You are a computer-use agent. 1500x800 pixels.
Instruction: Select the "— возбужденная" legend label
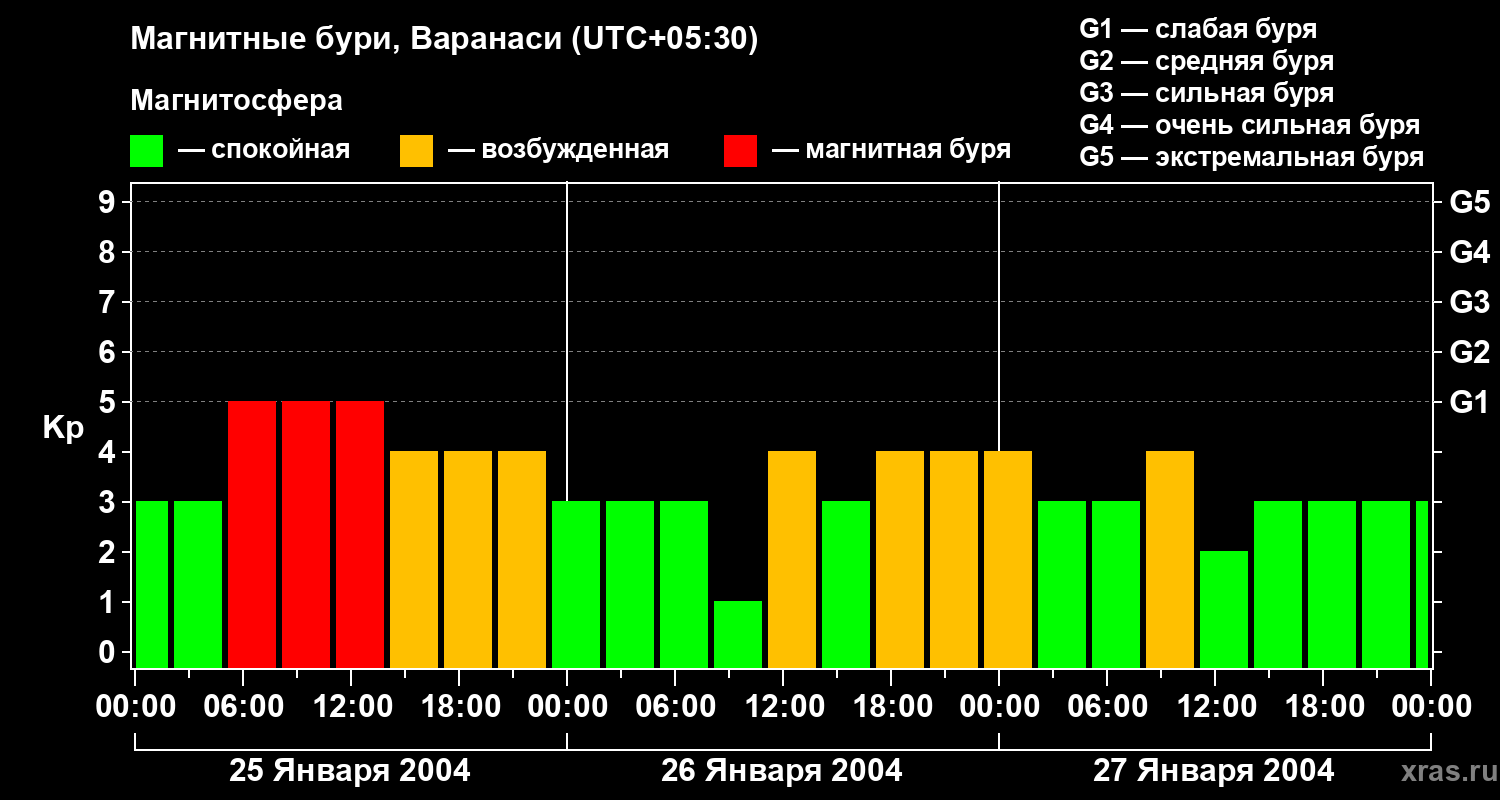click(558, 150)
